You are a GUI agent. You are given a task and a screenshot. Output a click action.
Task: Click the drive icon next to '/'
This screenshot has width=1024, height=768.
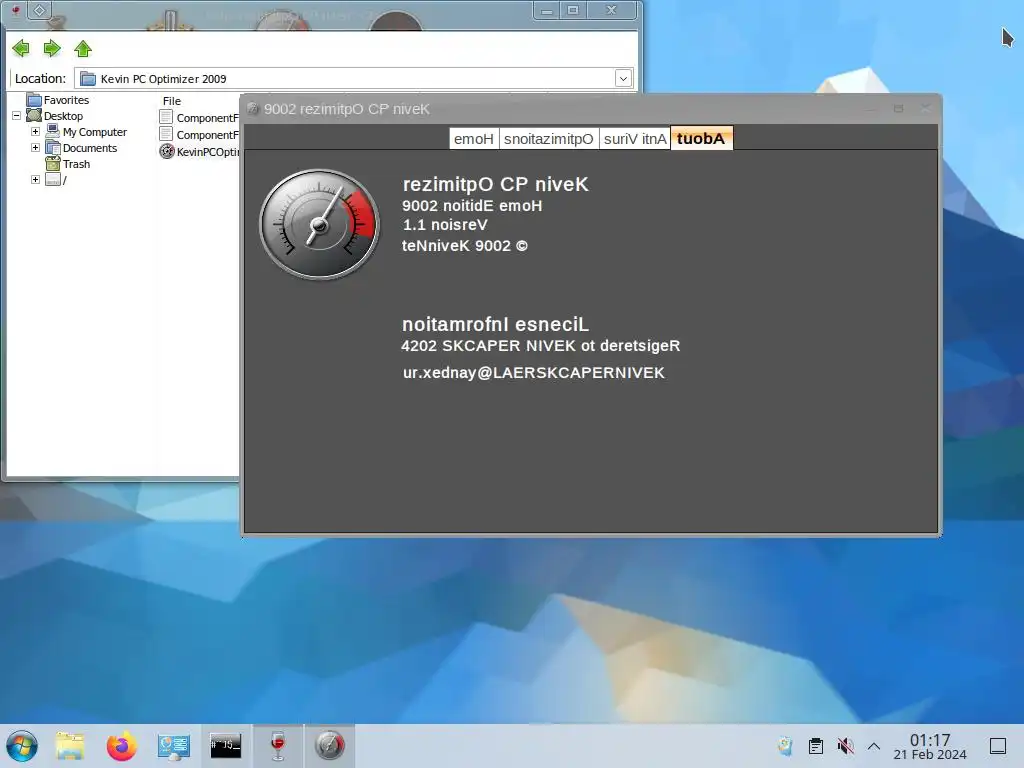pos(53,180)
